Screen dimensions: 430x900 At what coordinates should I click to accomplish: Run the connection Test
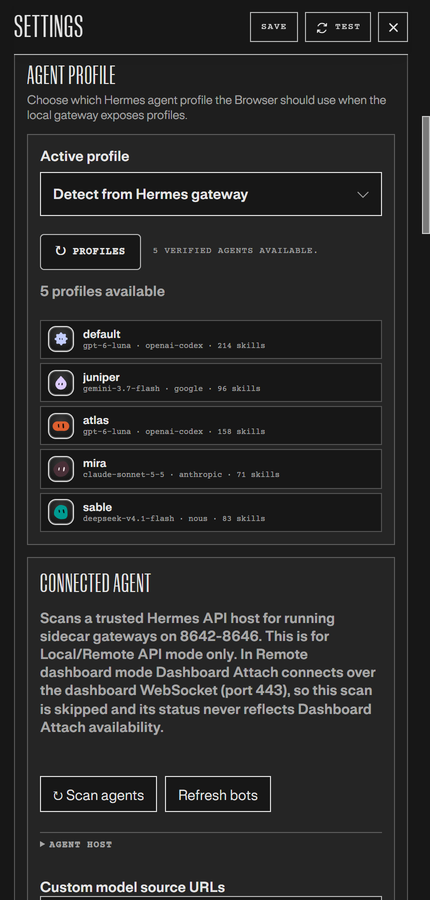click(338, 27)
